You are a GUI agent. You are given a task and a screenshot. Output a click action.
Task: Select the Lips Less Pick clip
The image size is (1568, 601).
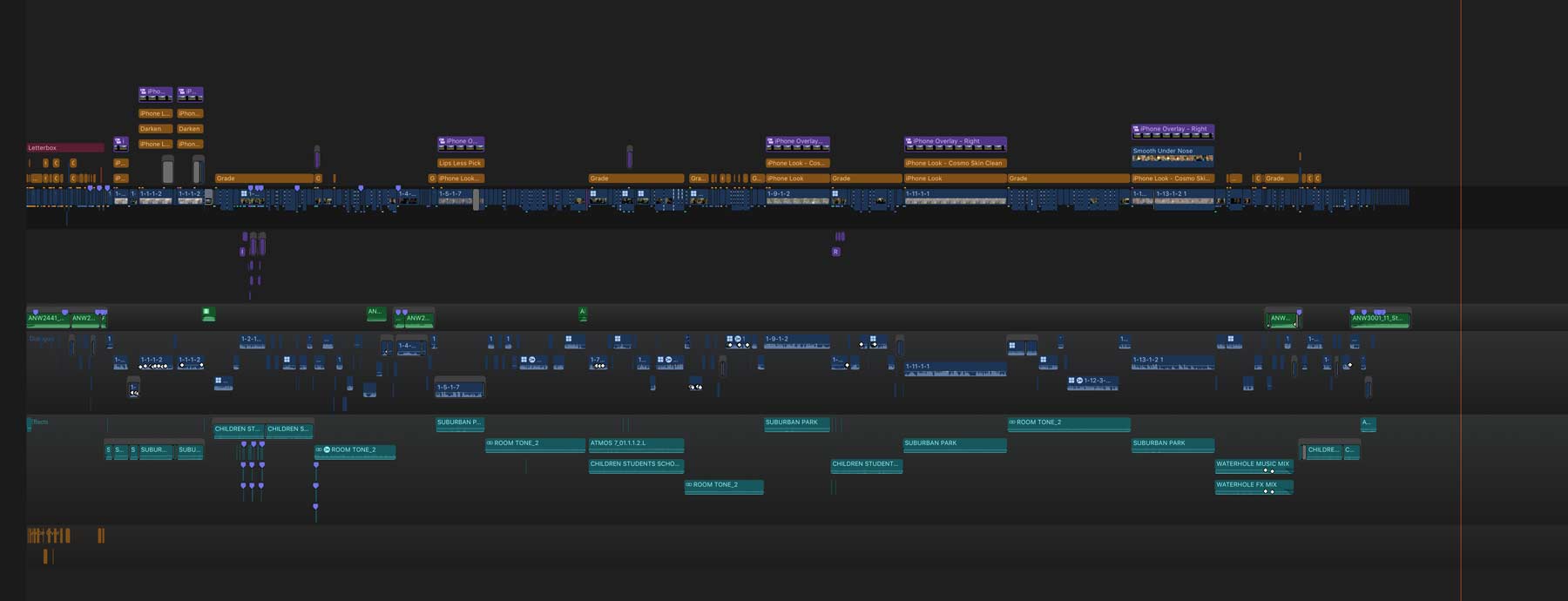click(x=461, y=163)
